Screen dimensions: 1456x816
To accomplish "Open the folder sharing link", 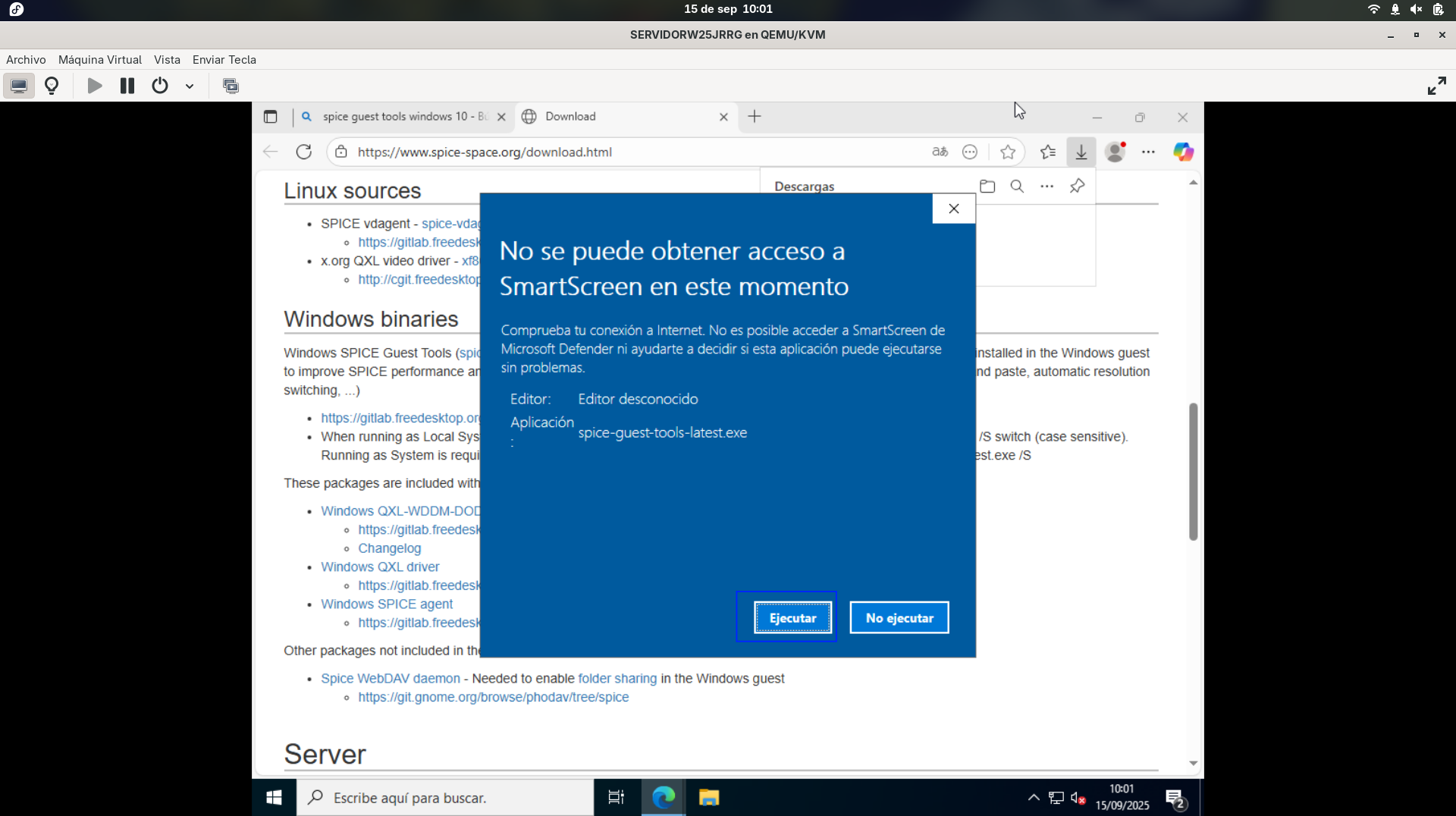I will 617,679.
